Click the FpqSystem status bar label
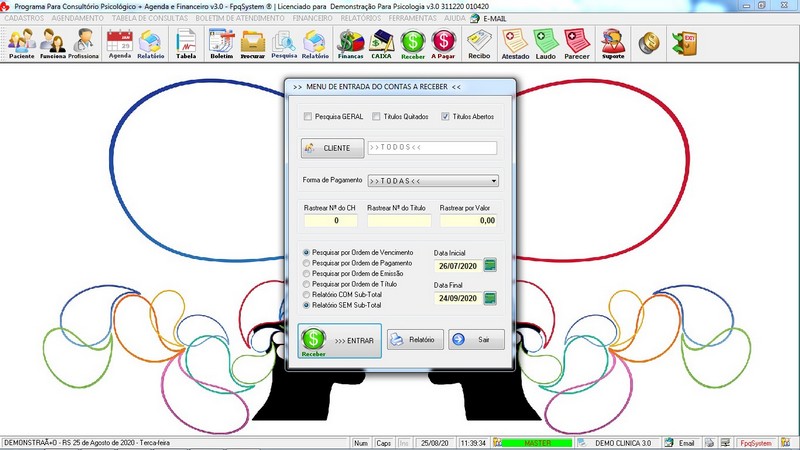 click(x=756, y=443)
